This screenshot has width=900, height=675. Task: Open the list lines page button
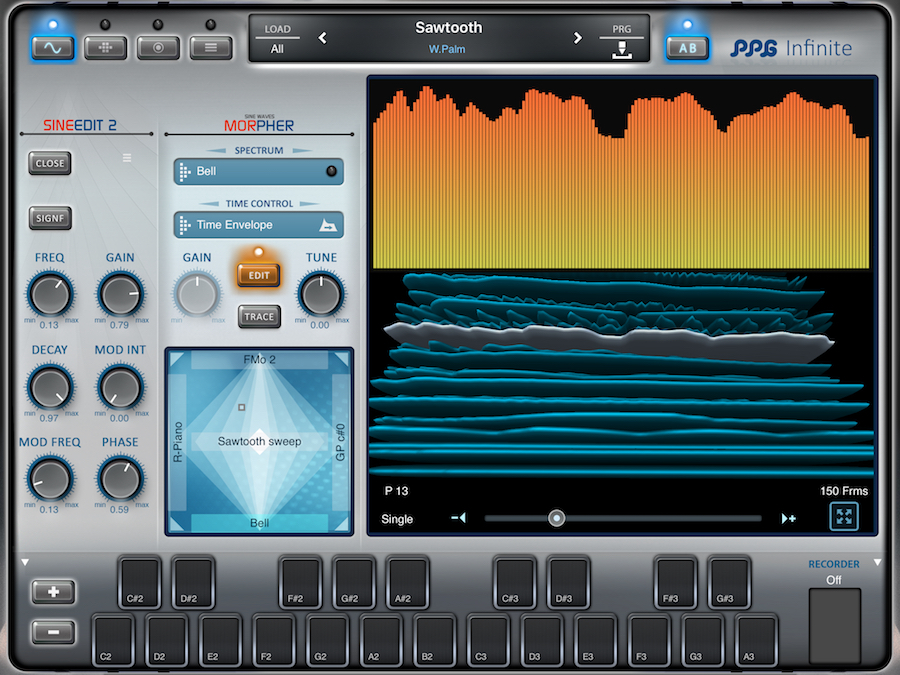[211, 48]
